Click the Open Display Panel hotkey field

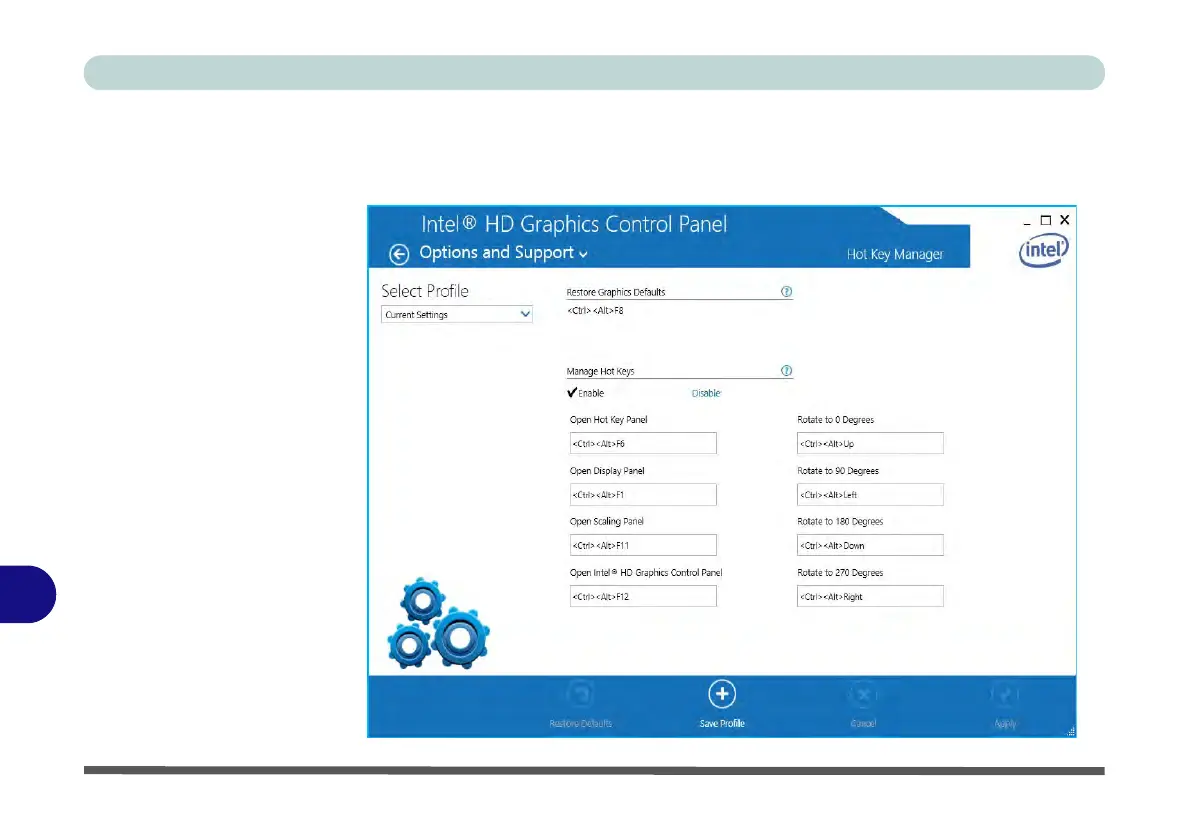[643, 494]
